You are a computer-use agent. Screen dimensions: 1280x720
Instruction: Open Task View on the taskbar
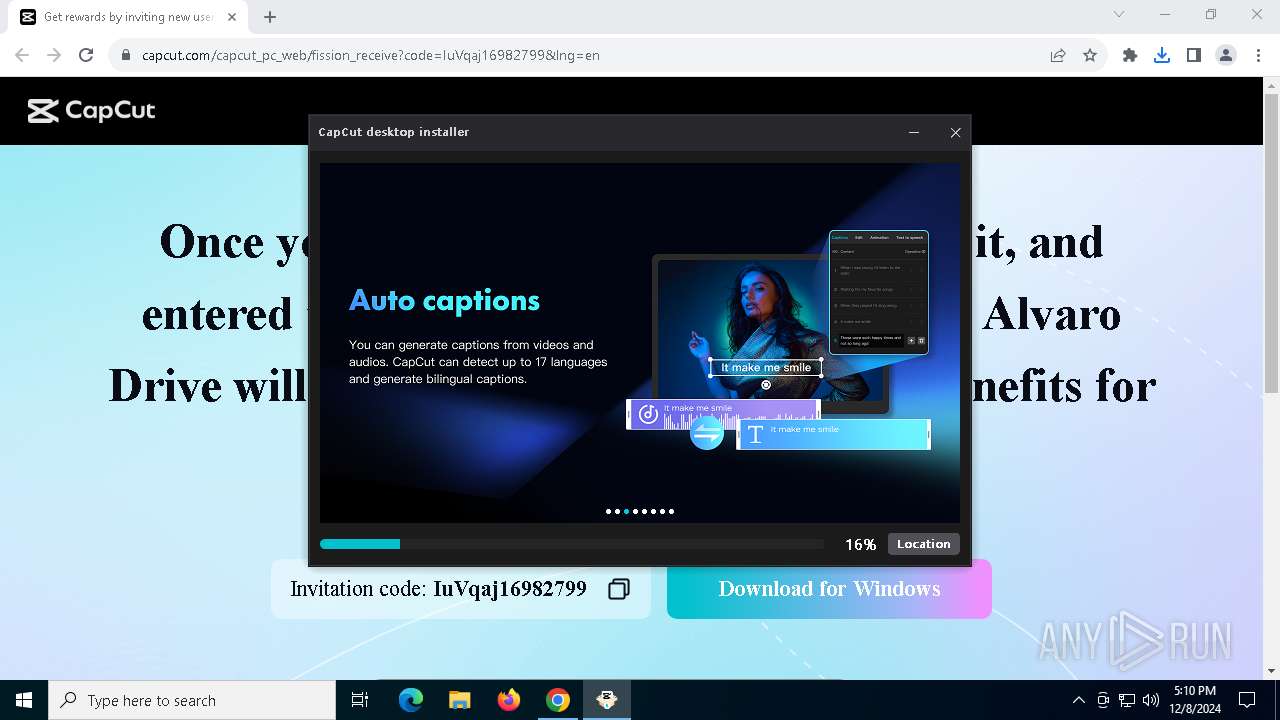click(360, 700)
